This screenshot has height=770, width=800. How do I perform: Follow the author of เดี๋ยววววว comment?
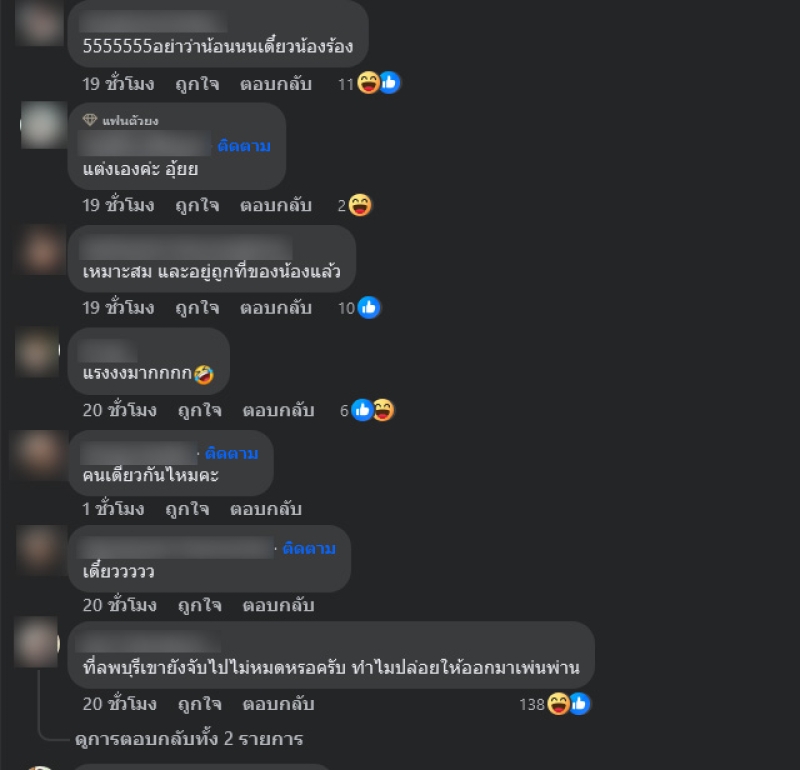click(x=309, y=549)
